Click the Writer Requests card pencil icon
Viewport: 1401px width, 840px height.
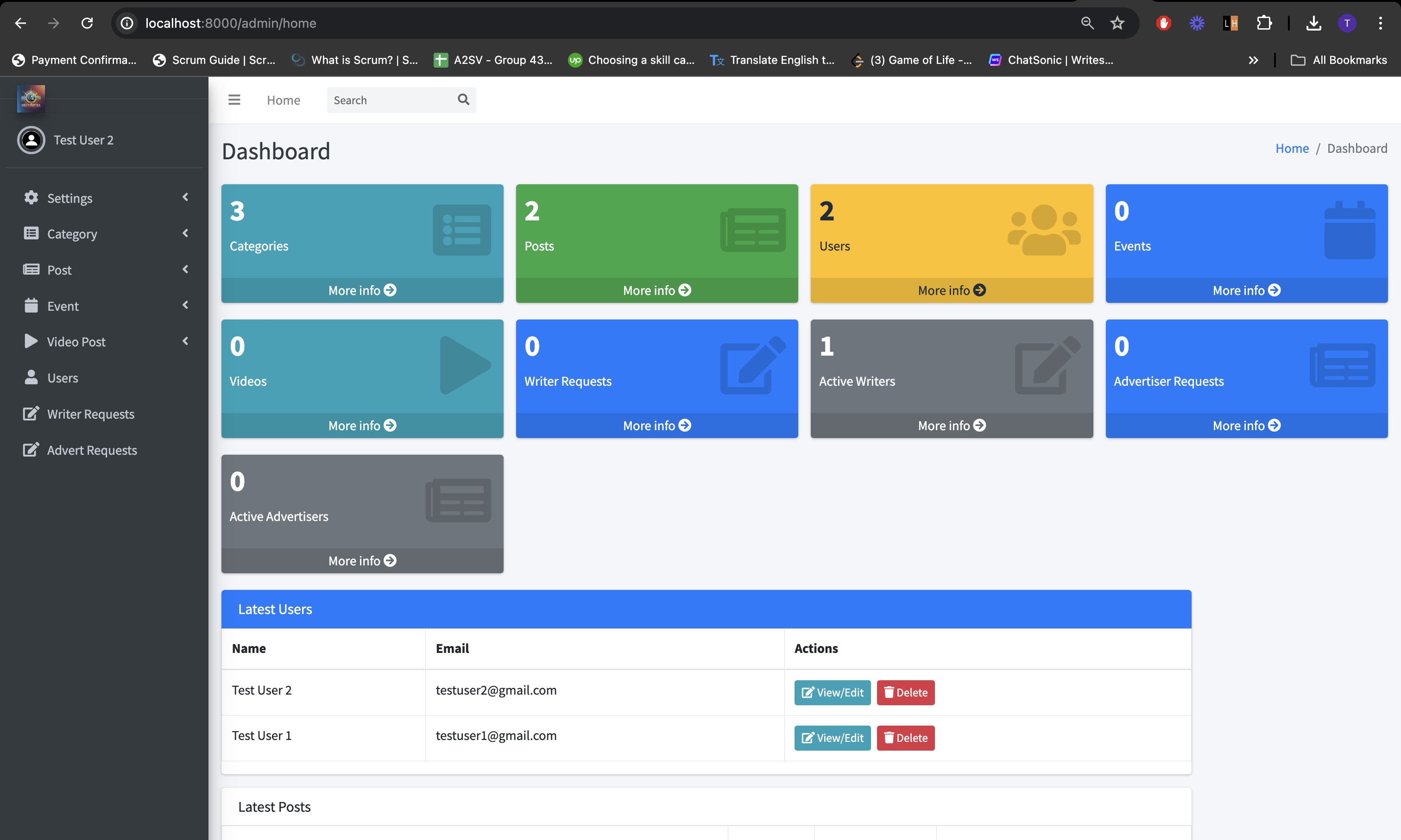pos(752,365)
